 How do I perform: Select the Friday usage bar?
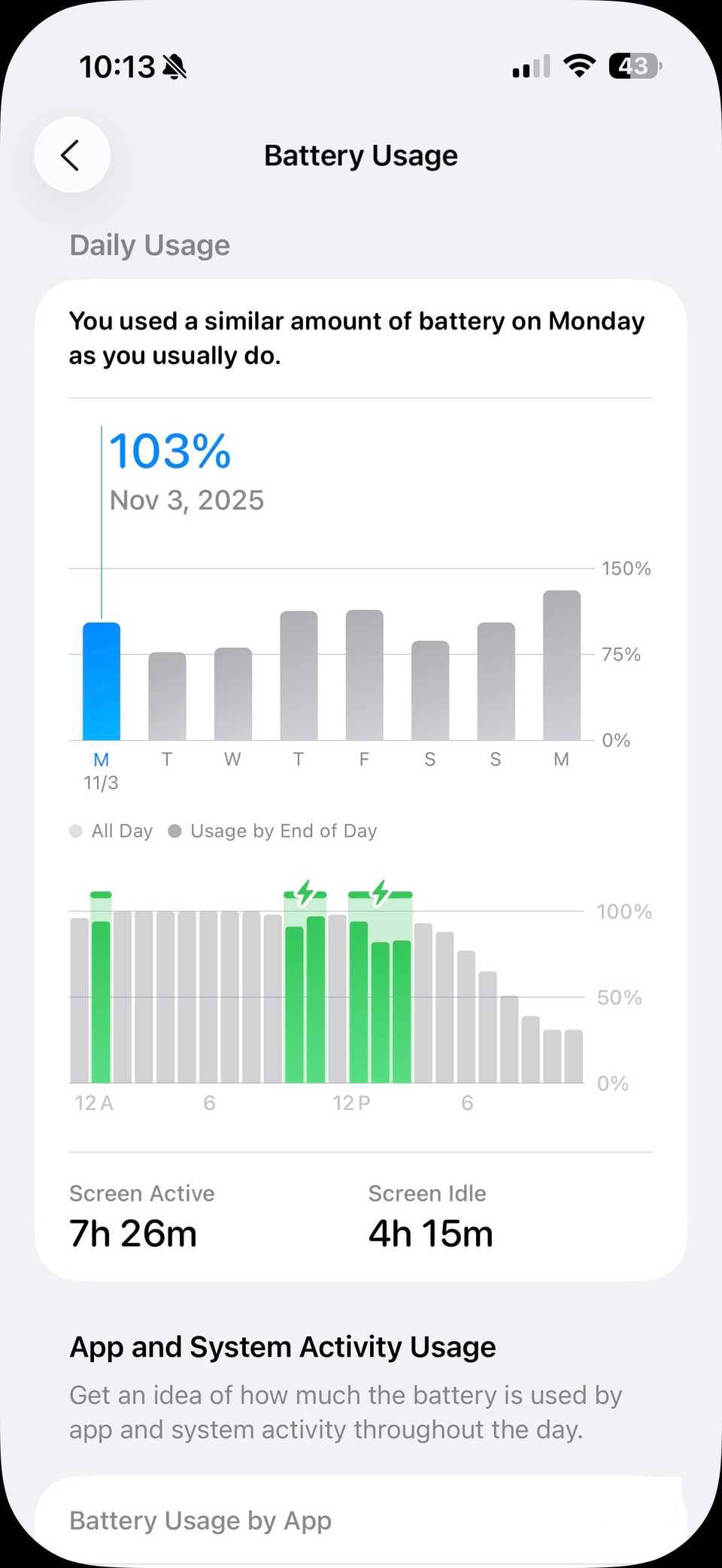click(365, 675)
